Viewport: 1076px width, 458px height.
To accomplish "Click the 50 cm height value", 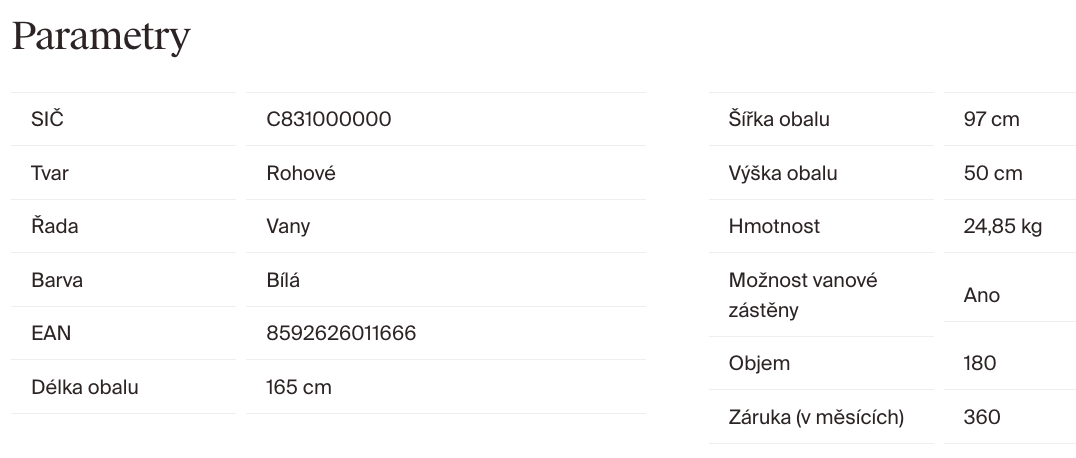I will point(993,173).
